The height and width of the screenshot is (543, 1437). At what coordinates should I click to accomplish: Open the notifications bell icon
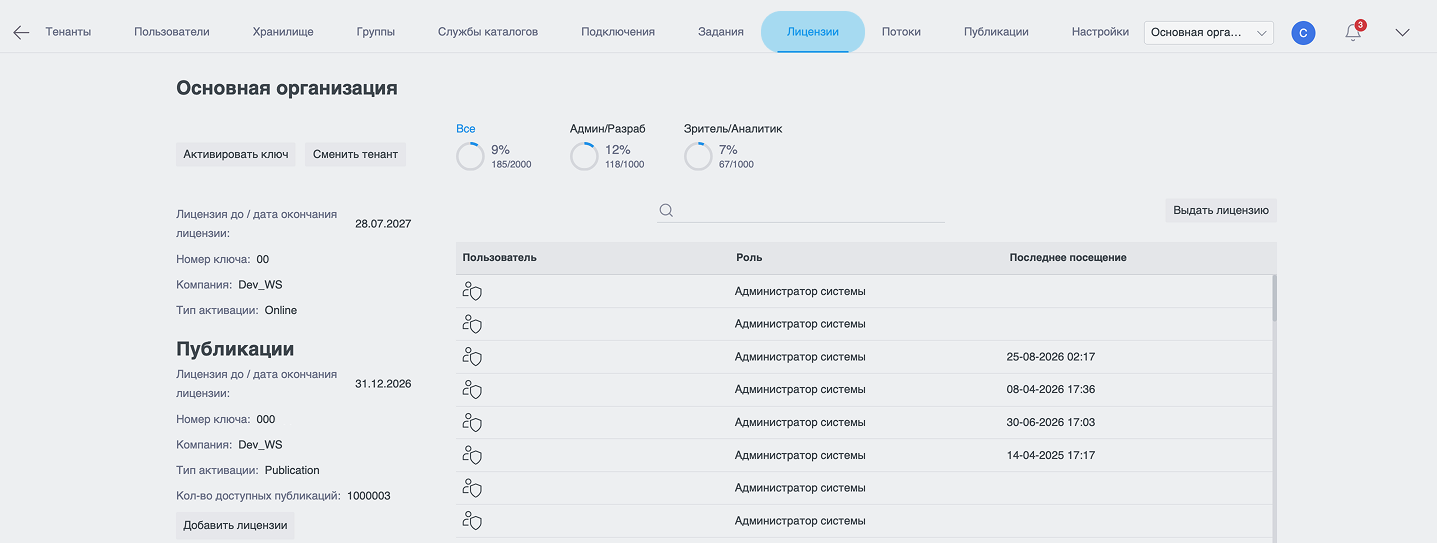point(1353,33)
